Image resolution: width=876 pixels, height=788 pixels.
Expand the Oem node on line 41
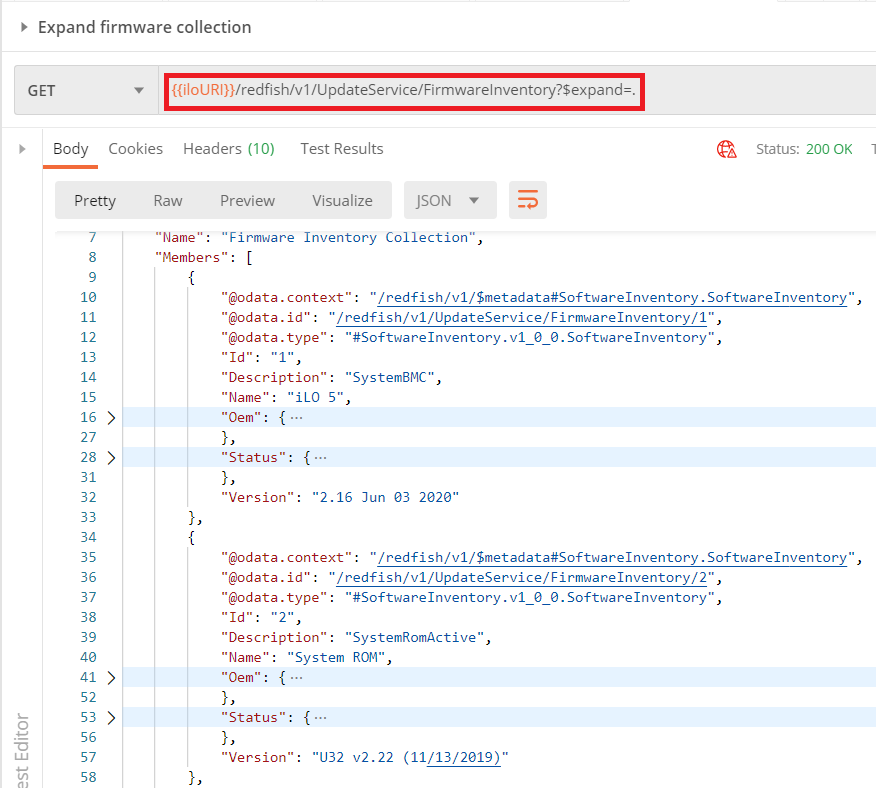[x=111, y=677]
